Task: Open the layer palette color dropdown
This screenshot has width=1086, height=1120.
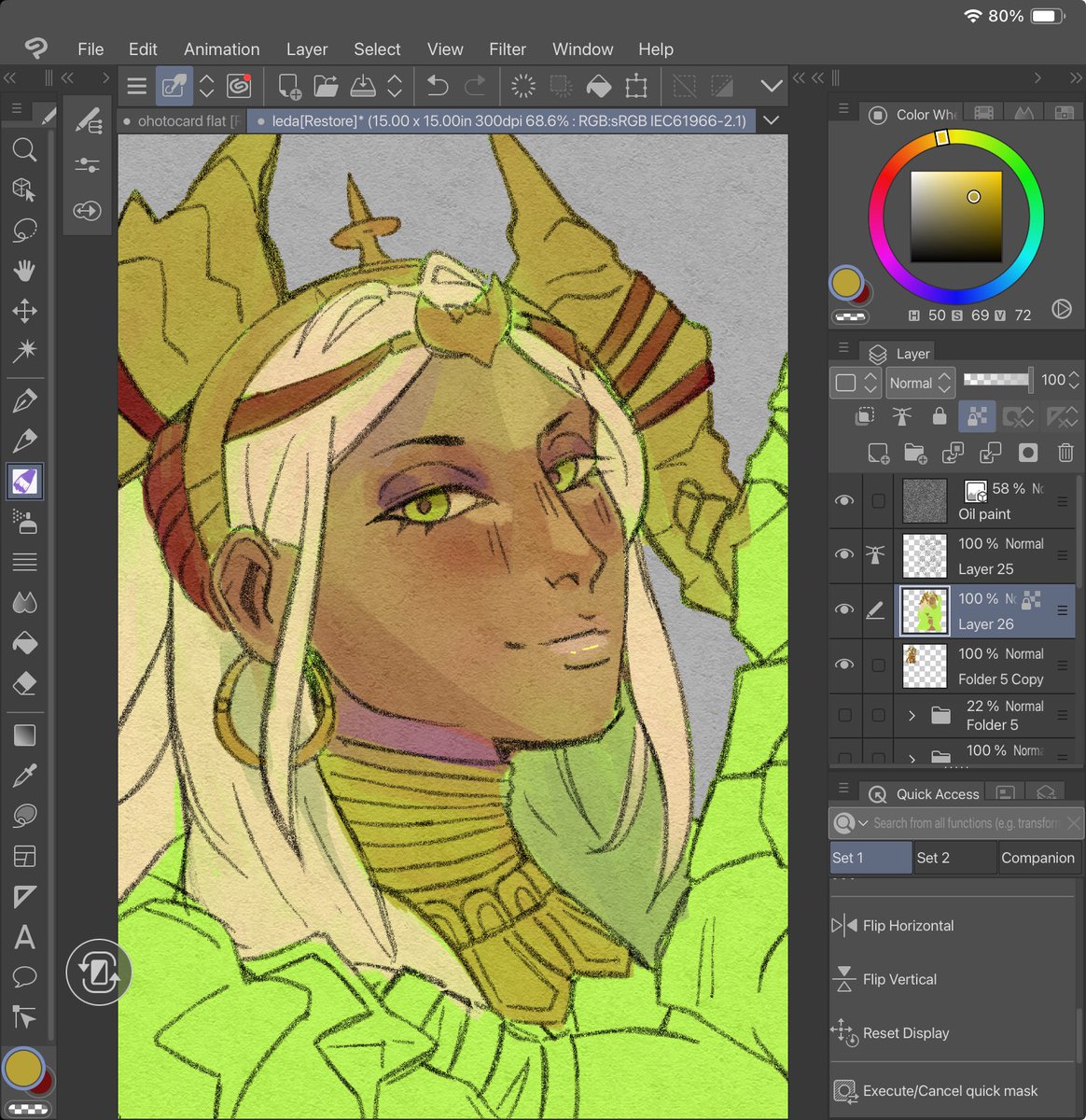Action: (856, 383)
